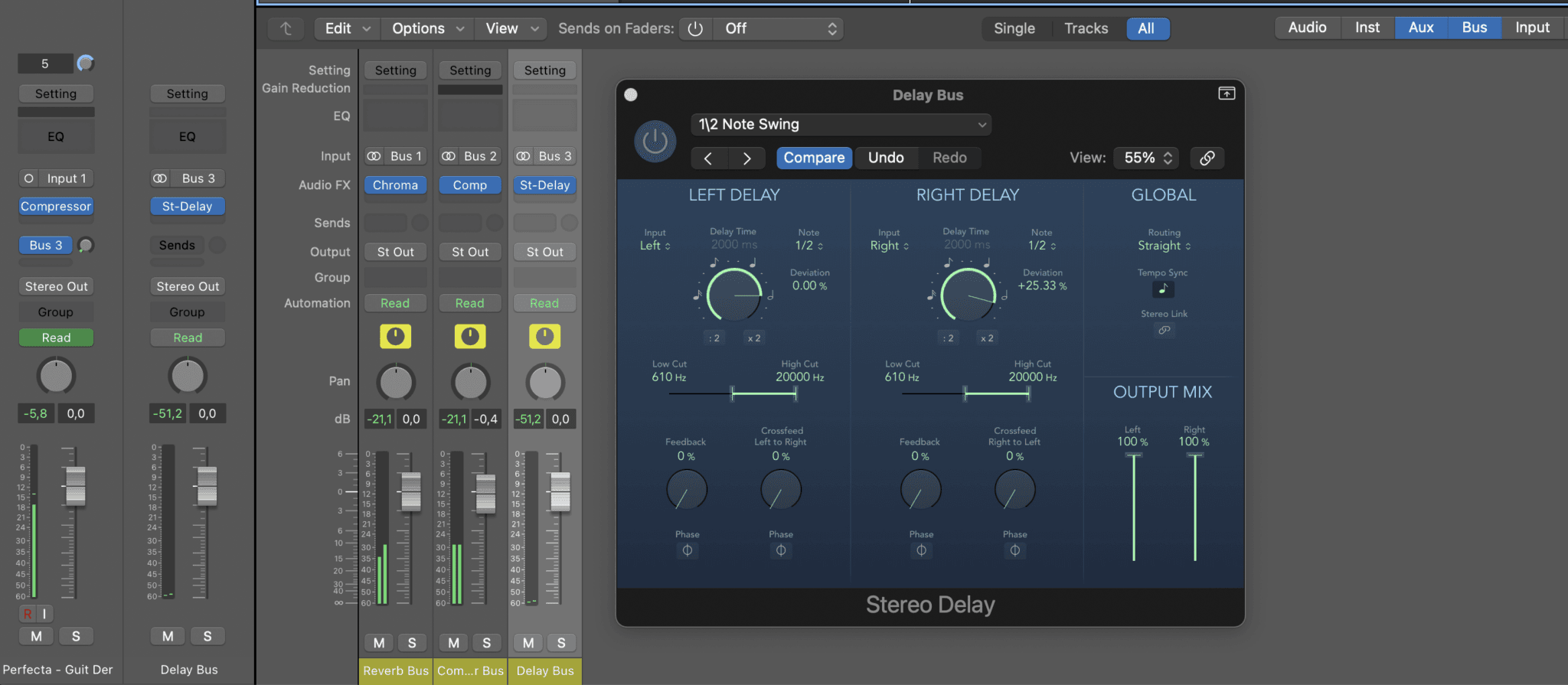Click Left Delay feedback phase icon
This screenshot has width=1568, height=685.
(x=687, y=550)
